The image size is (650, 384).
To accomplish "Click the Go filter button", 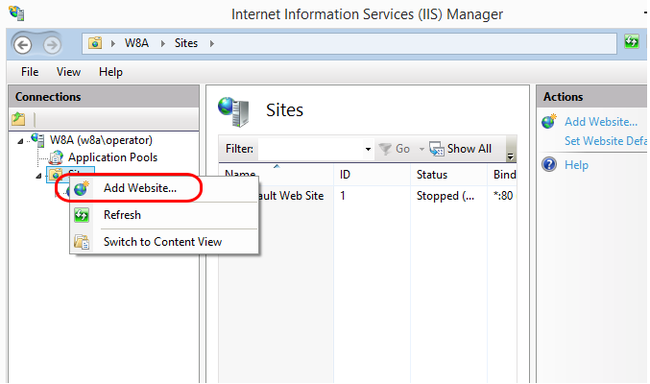I will coord(394,148).
